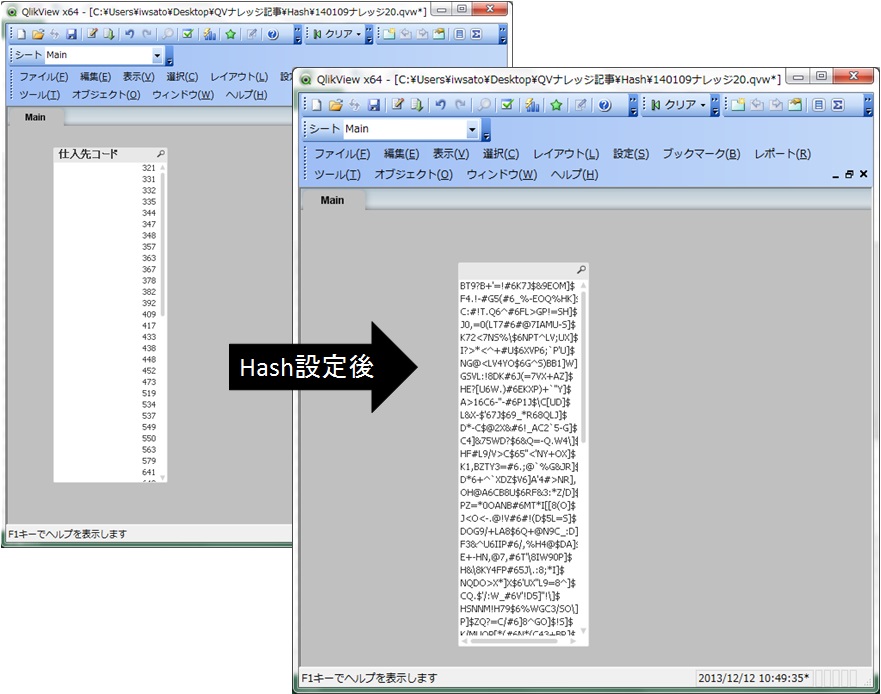Click Quick Chart icon in back window
Screen dimensions: 881x694
[210, 34]
